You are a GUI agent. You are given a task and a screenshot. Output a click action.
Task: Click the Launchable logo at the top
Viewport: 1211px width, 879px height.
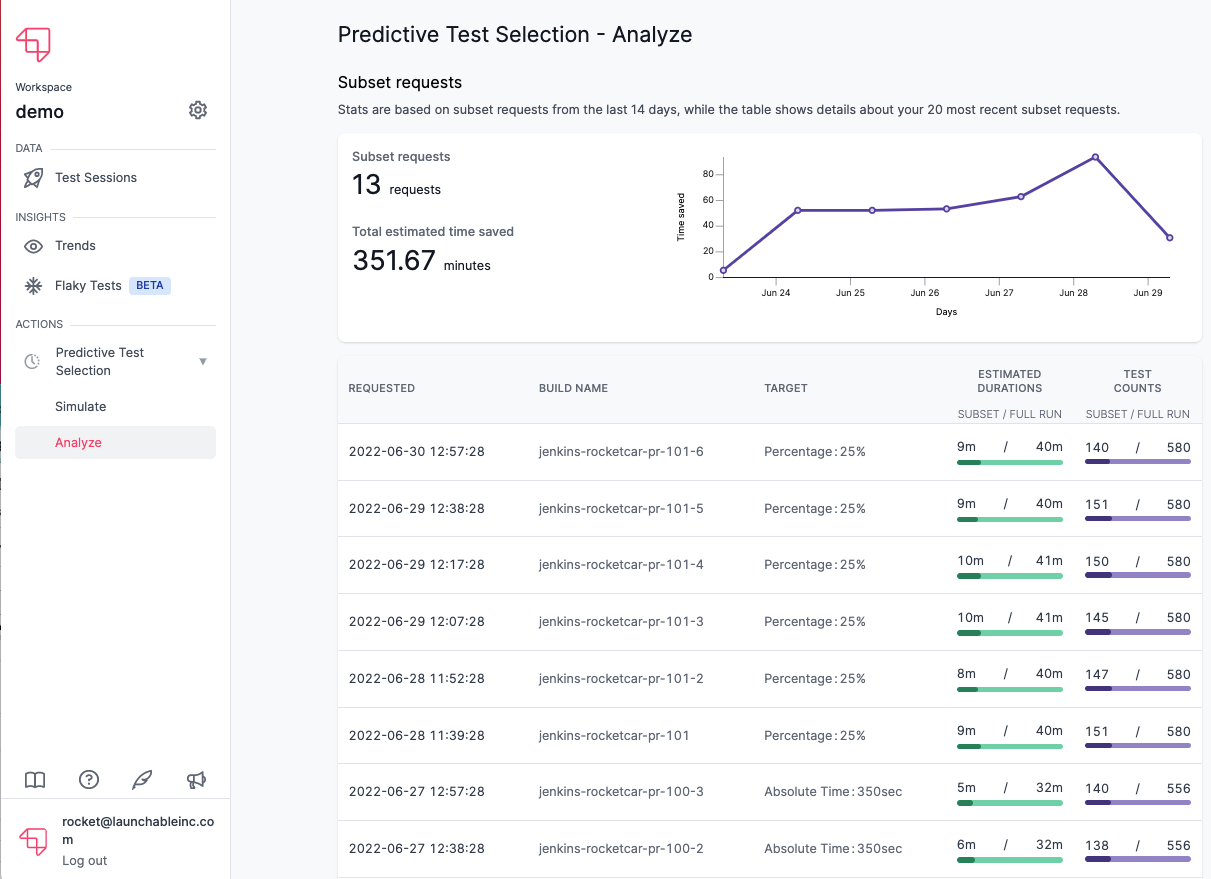(33, 44)
